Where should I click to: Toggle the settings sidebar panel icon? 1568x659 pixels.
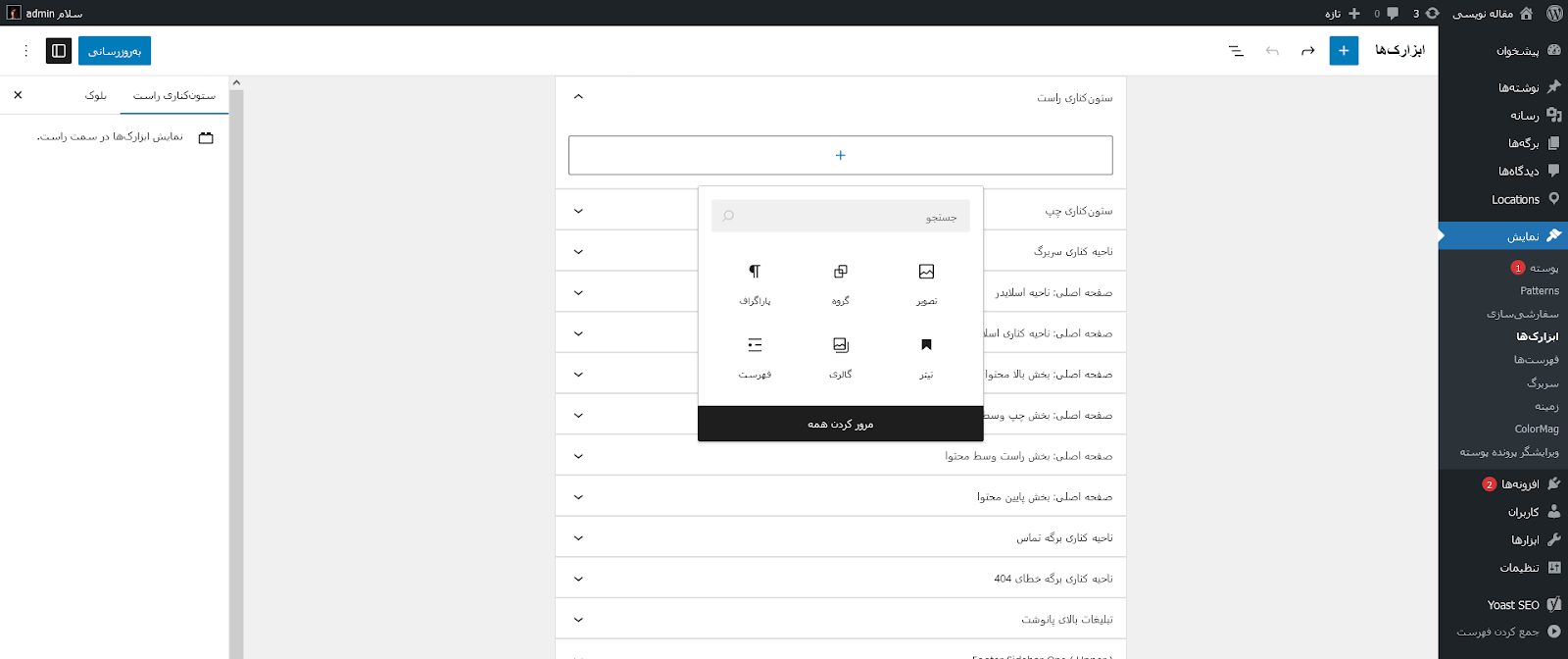click(x=59, y=50)
